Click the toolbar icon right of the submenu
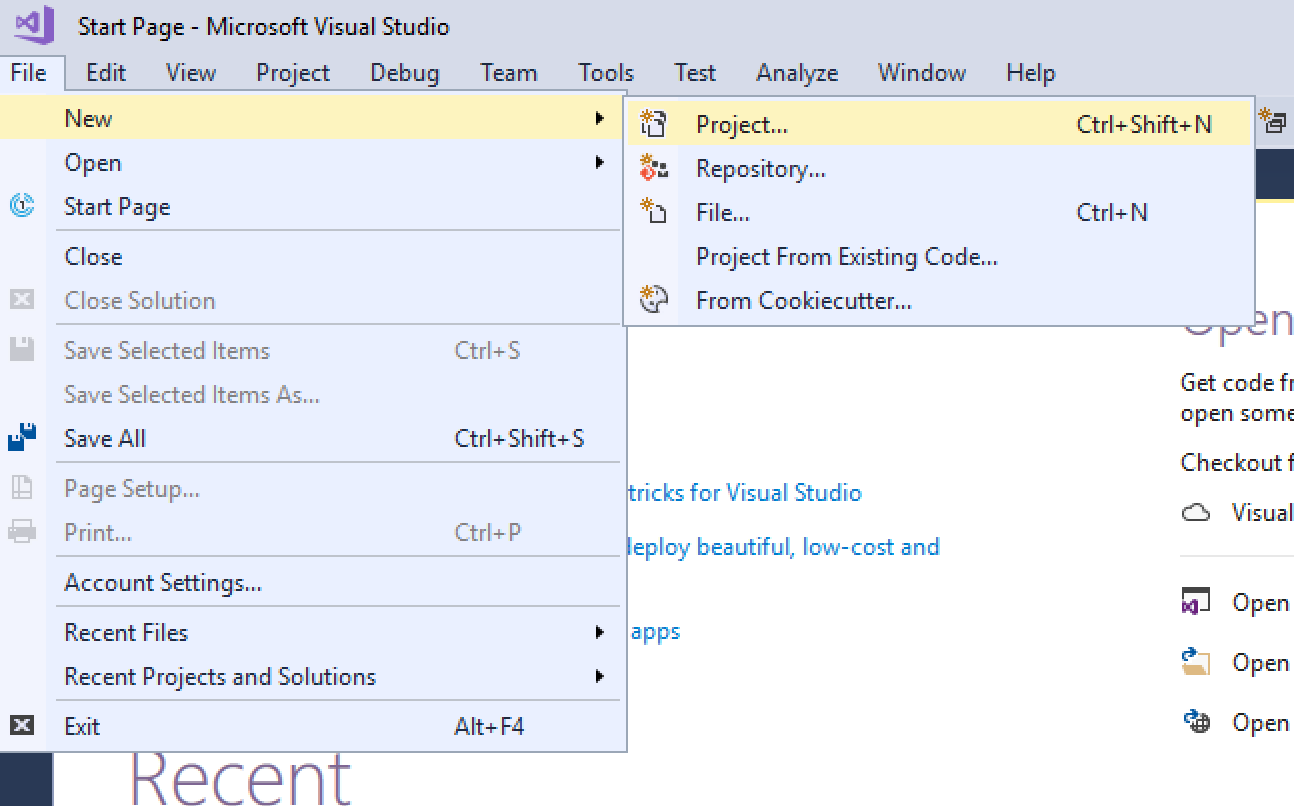This screenshot has width=1294, height=806. tap(1274, 122)
